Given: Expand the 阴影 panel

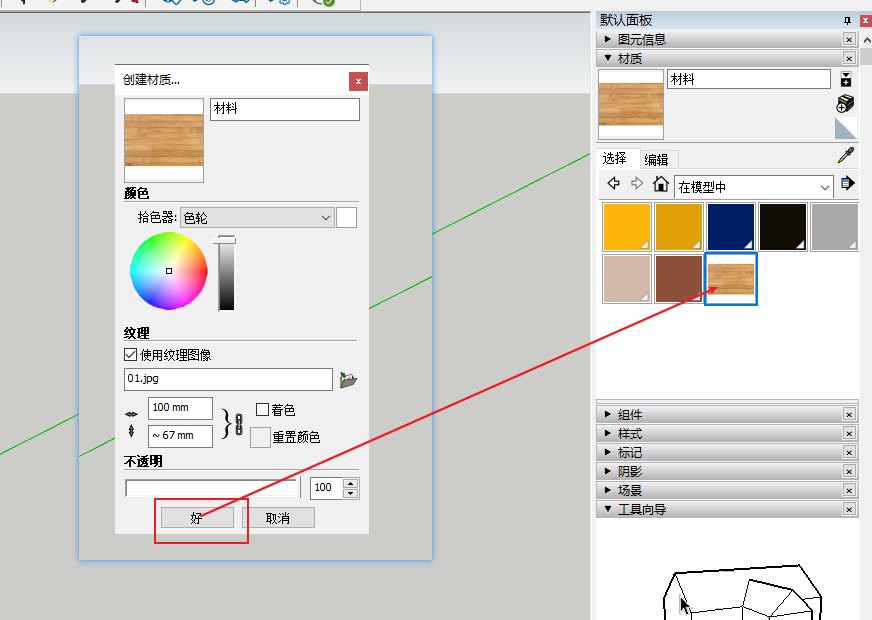Looking at the screenshot, I should 628,470.
